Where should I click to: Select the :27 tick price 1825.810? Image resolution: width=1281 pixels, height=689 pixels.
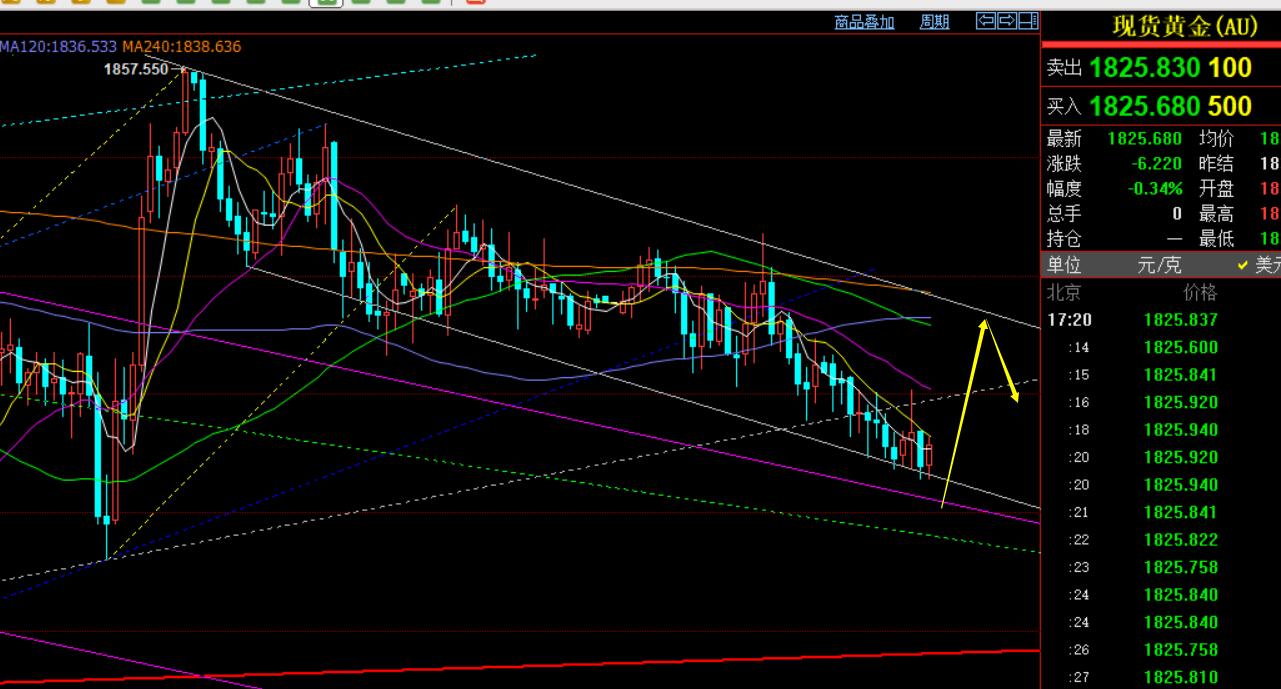[x=1181, y=677]
